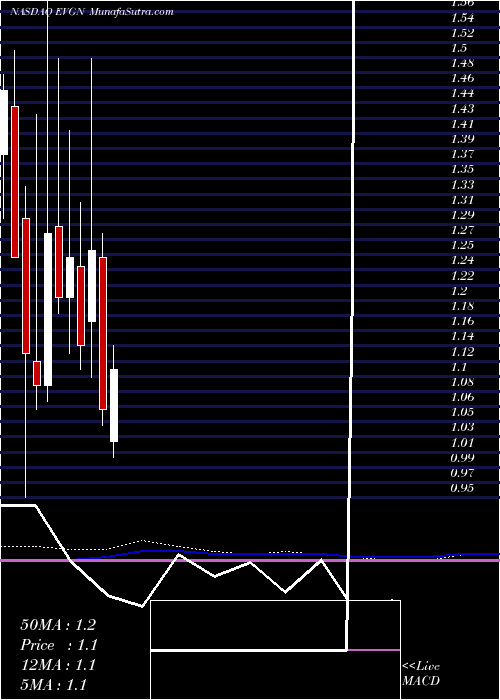Click the NASDAQ EVGN MunafaSutra.com chart title
The width and height of the screenshot is (500, 700).
click(92, 12)
